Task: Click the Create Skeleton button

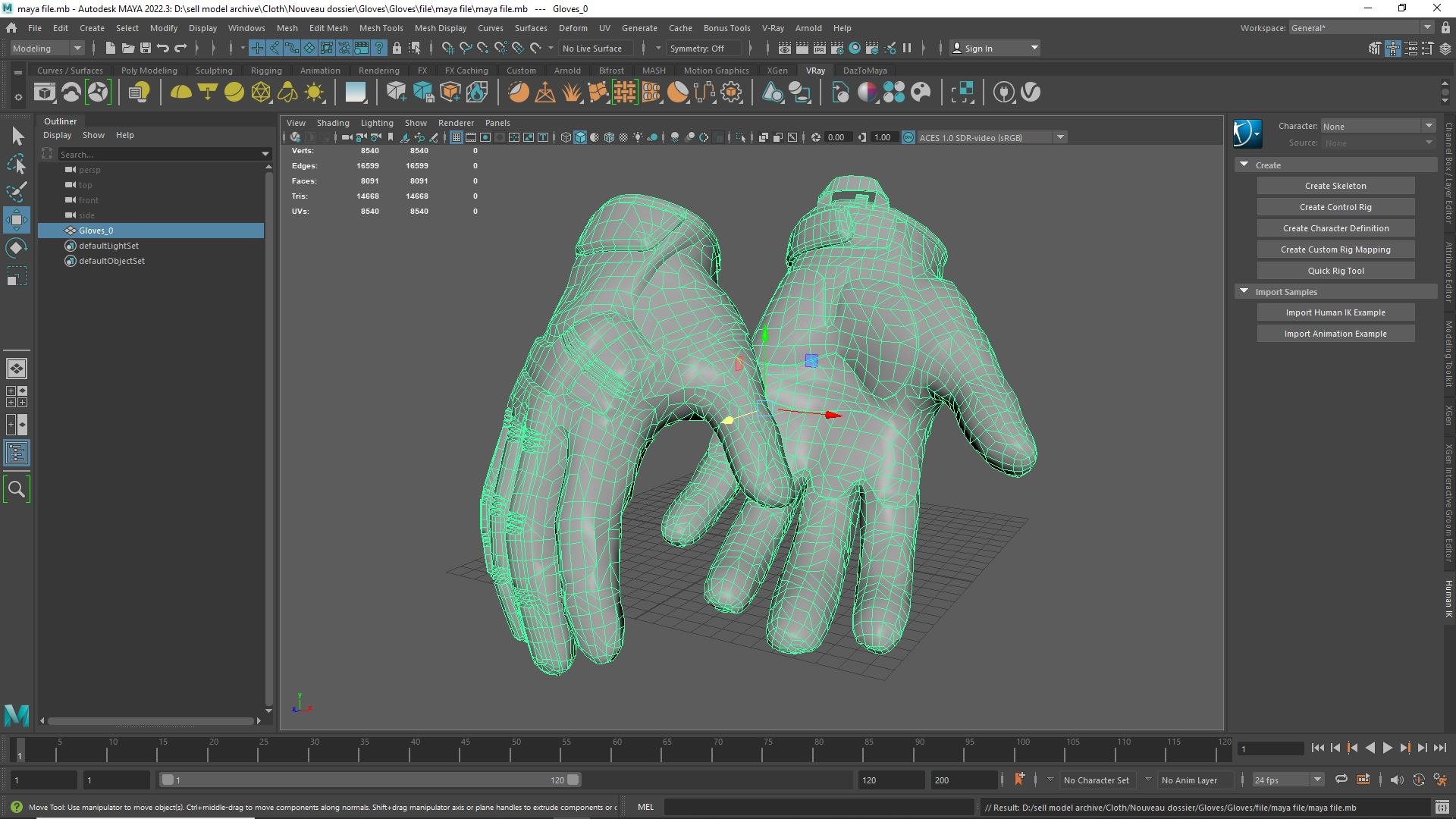Action: pyautogui.click(x=1335, y=186)
